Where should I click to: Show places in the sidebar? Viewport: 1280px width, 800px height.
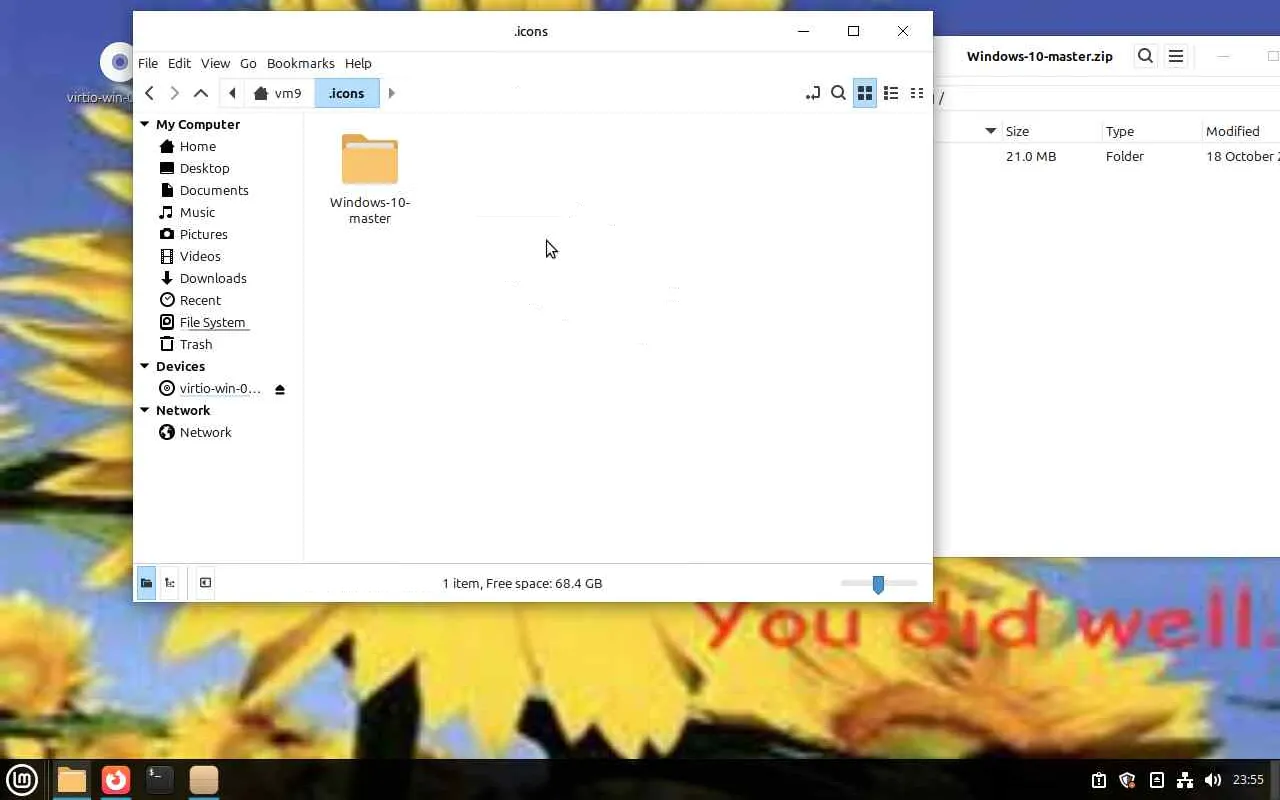146,583
